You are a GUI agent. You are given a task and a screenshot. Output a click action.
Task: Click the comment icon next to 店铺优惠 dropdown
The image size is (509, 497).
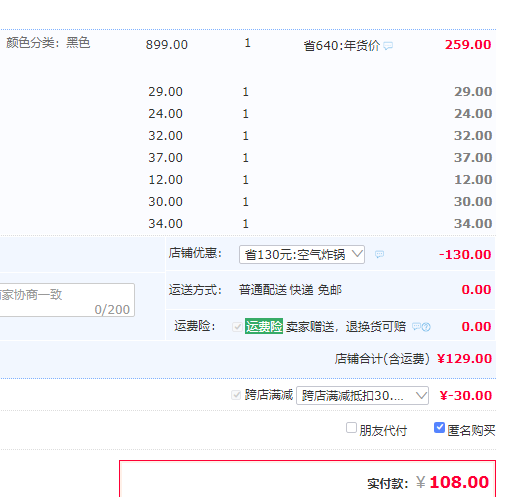379,254
